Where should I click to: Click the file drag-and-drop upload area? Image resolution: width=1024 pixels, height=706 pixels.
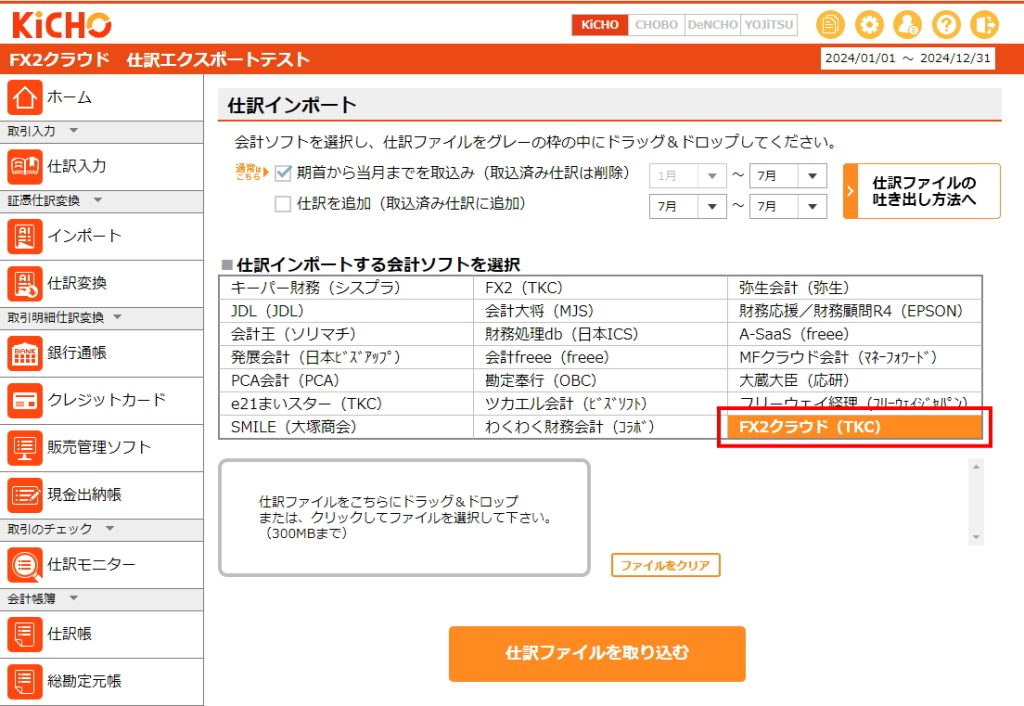pos(404,518)
